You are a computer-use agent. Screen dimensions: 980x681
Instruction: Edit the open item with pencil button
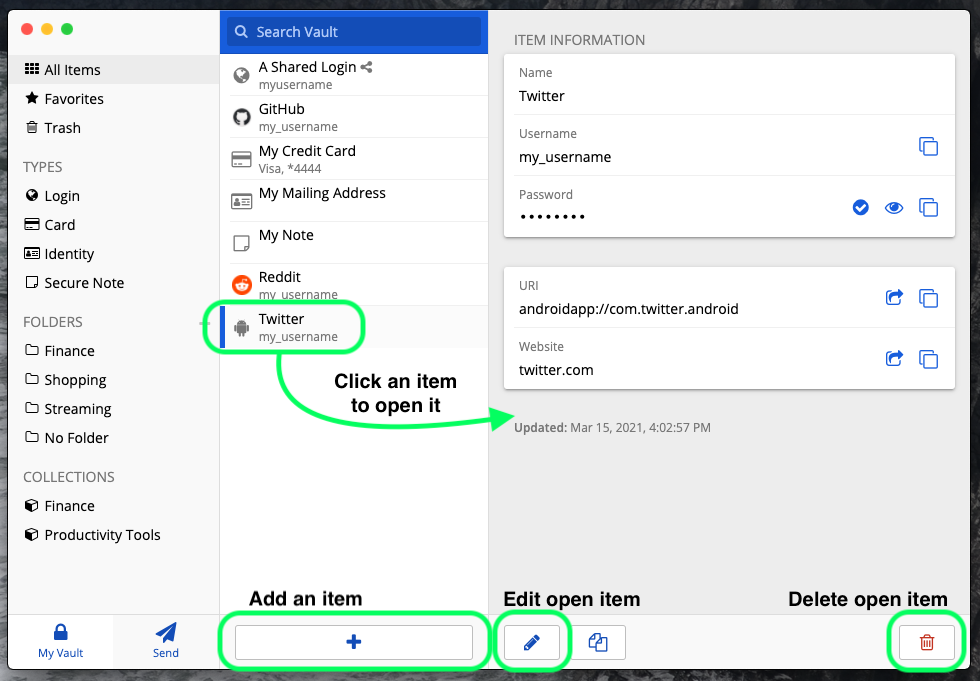[x=532, y=642]
